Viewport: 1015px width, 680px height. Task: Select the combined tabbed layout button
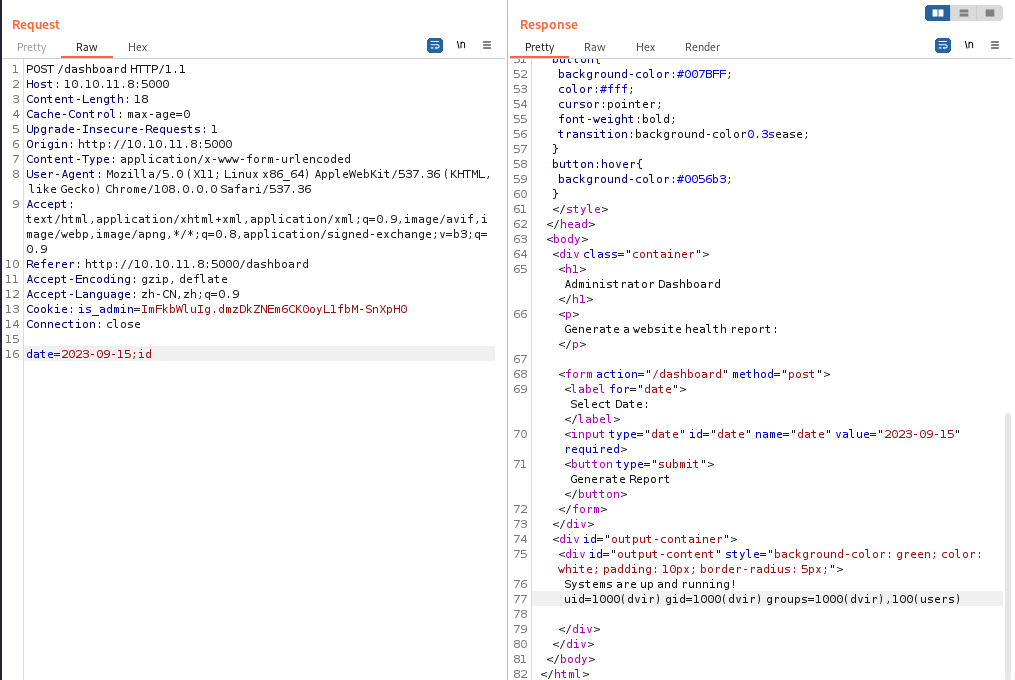pos(990,13)
